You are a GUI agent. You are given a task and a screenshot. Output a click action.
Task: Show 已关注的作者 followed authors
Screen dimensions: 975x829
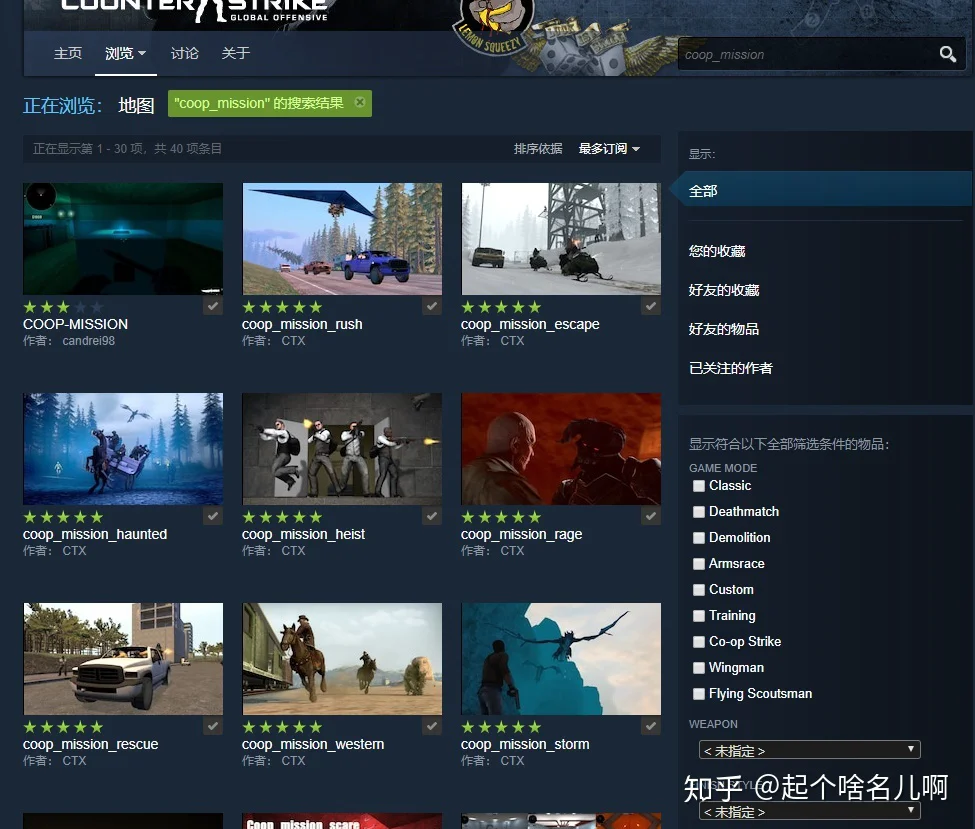click(731, 368)
